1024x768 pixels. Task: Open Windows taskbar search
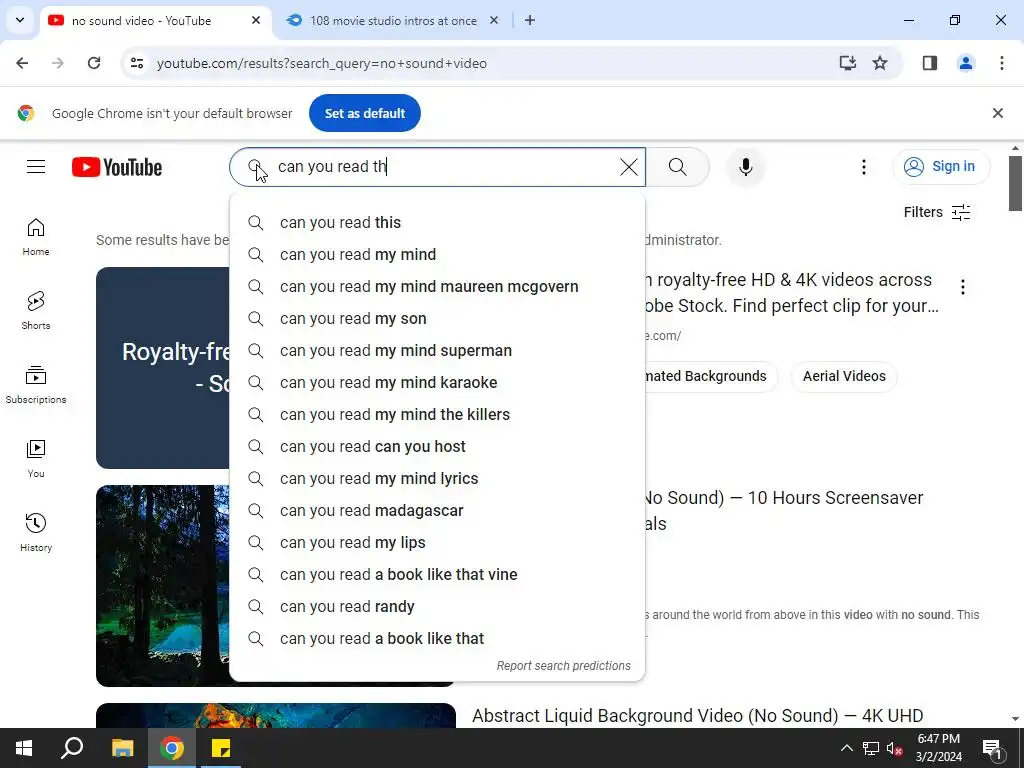pyautogui.click(x=72, y=748)
